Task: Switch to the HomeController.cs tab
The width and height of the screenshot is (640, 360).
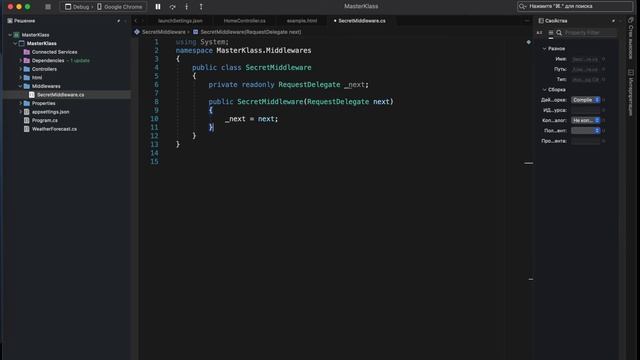Action: 244,21
